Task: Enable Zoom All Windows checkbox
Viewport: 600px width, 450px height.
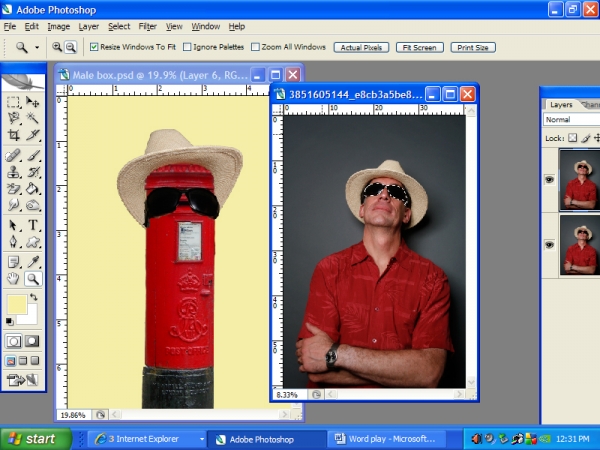Action: [x=255, y=47]
